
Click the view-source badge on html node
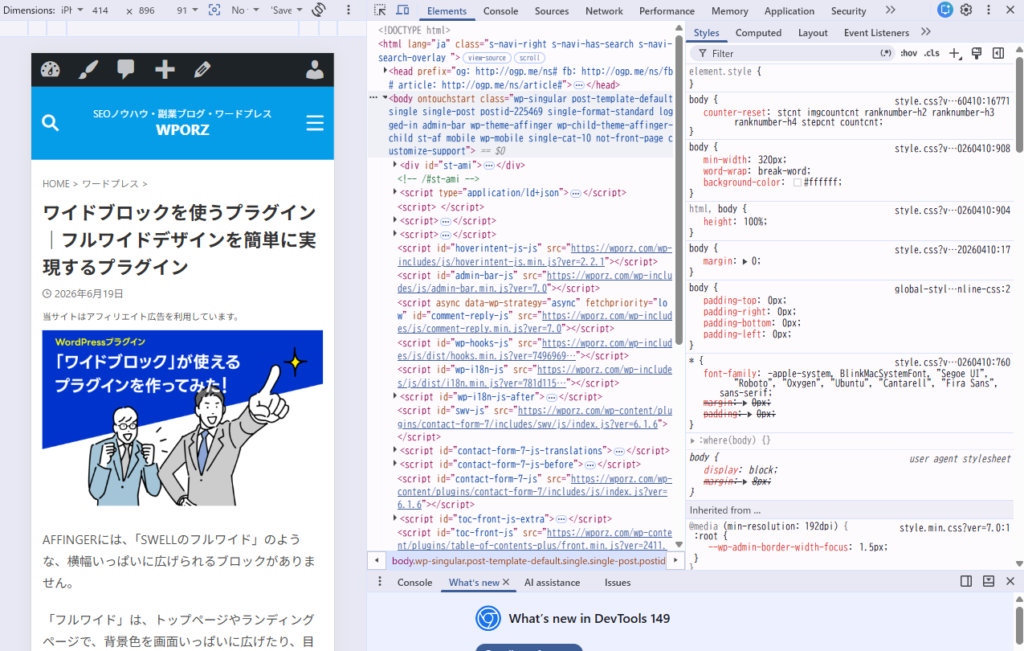click(487, 57)
